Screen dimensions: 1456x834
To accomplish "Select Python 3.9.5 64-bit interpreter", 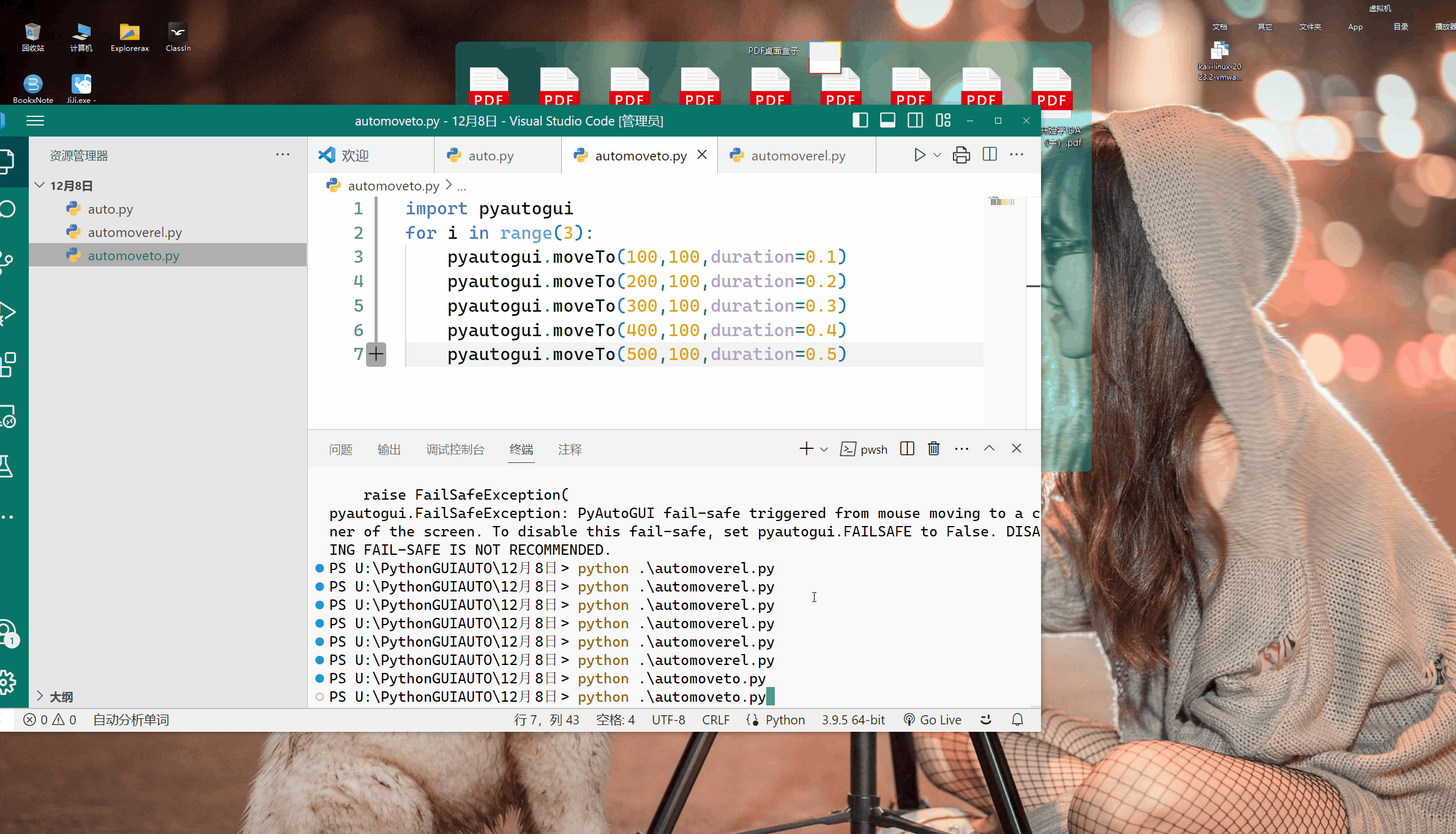I will click(853, 719).
